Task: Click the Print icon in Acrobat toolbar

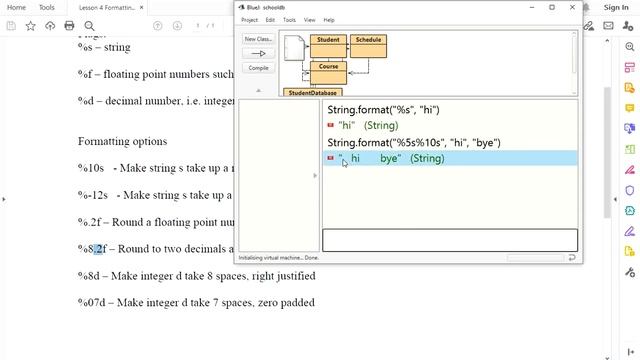Action: [x=69, y=26]
